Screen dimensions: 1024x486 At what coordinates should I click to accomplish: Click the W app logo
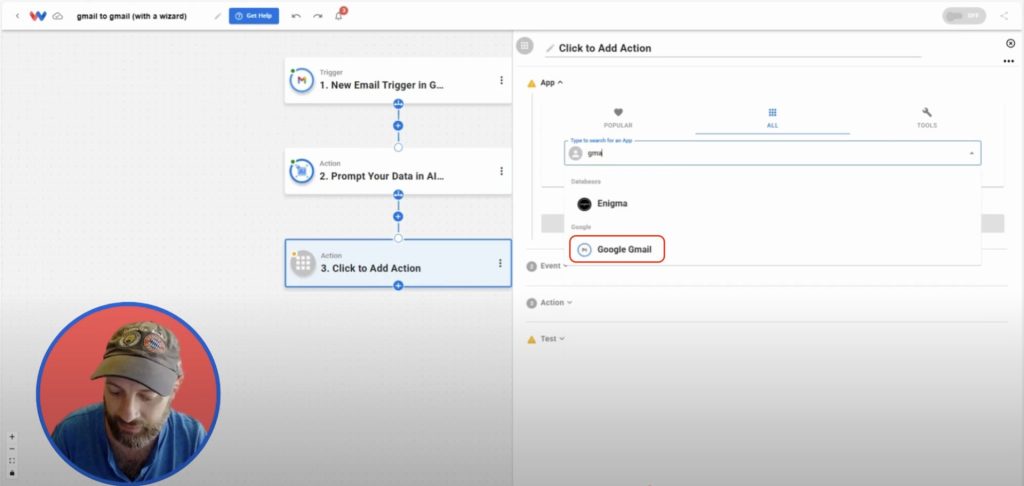pyautogui.click(x=38, y=16)
